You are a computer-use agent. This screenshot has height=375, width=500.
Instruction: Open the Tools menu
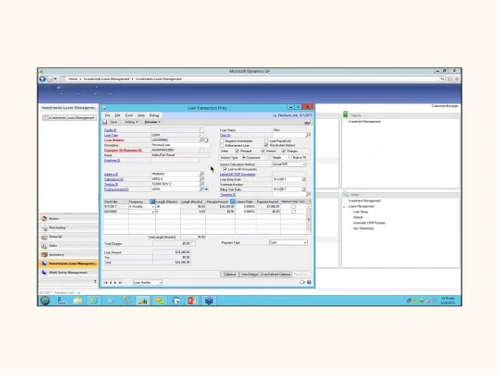coord(129,115)
